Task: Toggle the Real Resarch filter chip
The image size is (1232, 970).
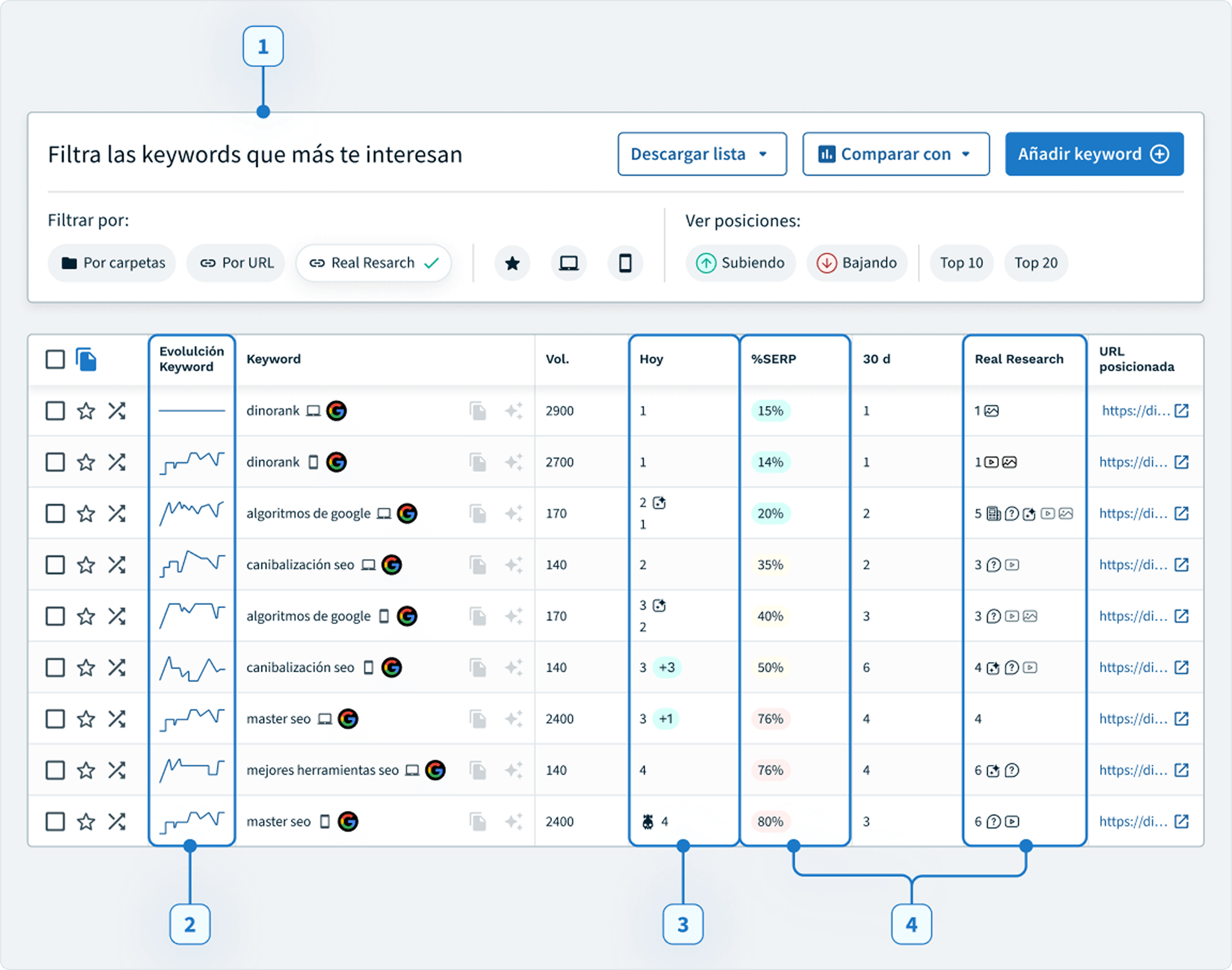Action: (x=373, y=263)
